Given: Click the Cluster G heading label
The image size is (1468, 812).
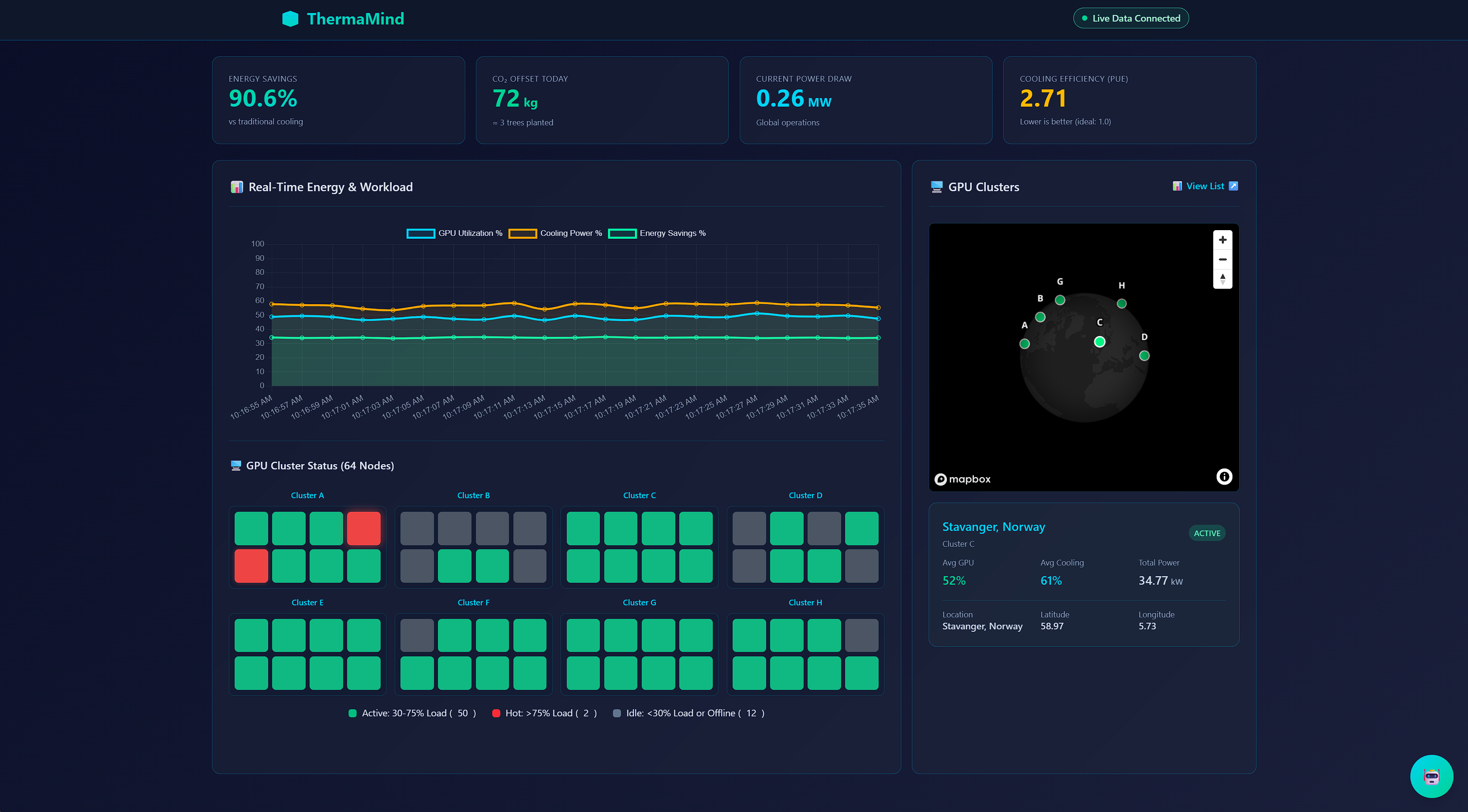Looking at the screenshot, I should coord(639,603).
